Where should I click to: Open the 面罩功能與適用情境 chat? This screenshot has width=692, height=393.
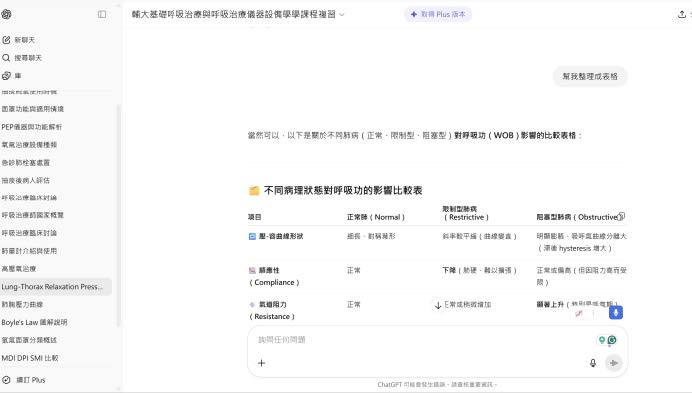pyautogui.click(x=33, y=109)
